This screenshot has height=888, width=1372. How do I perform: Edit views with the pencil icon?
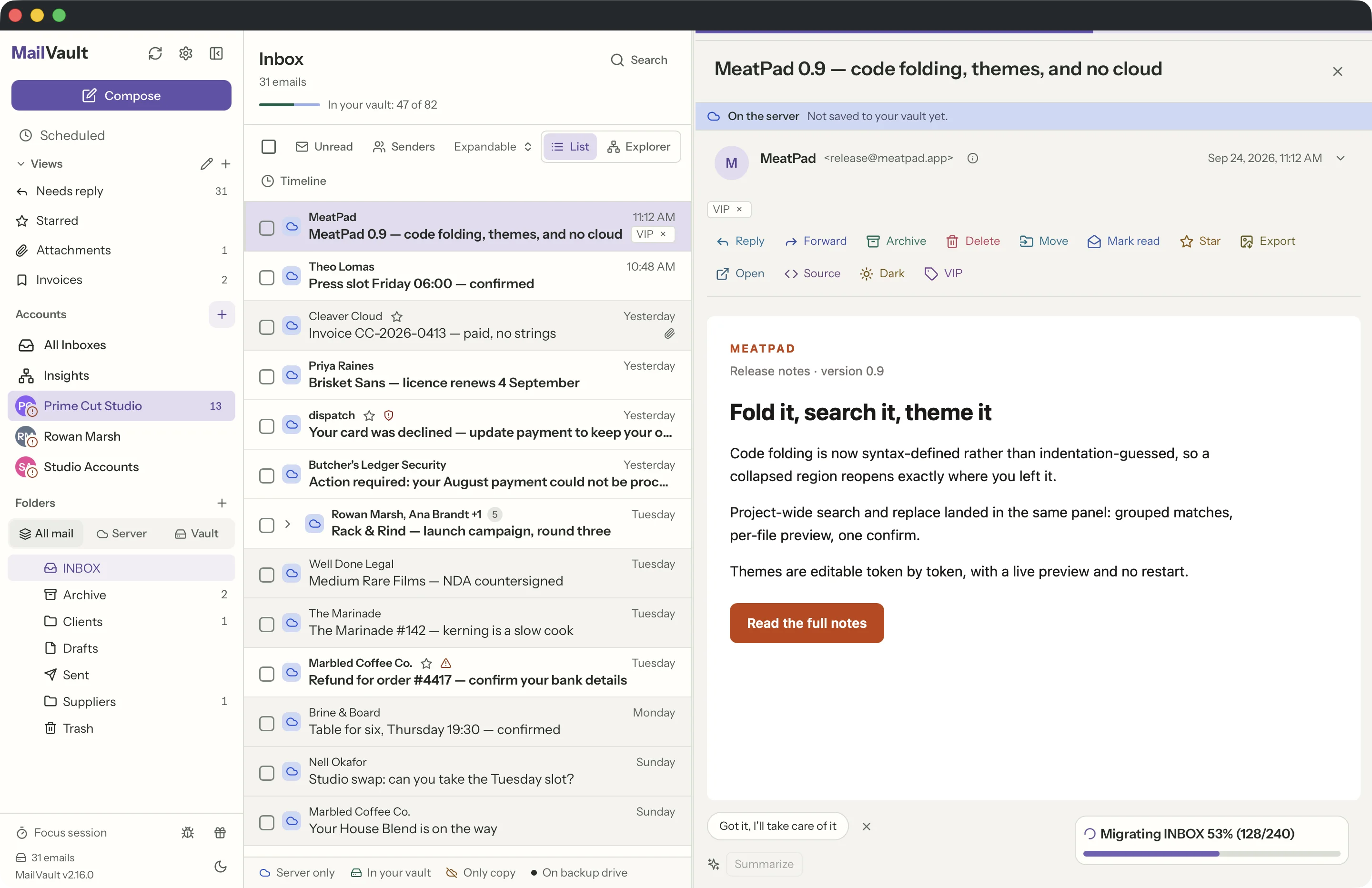point(206,164)
